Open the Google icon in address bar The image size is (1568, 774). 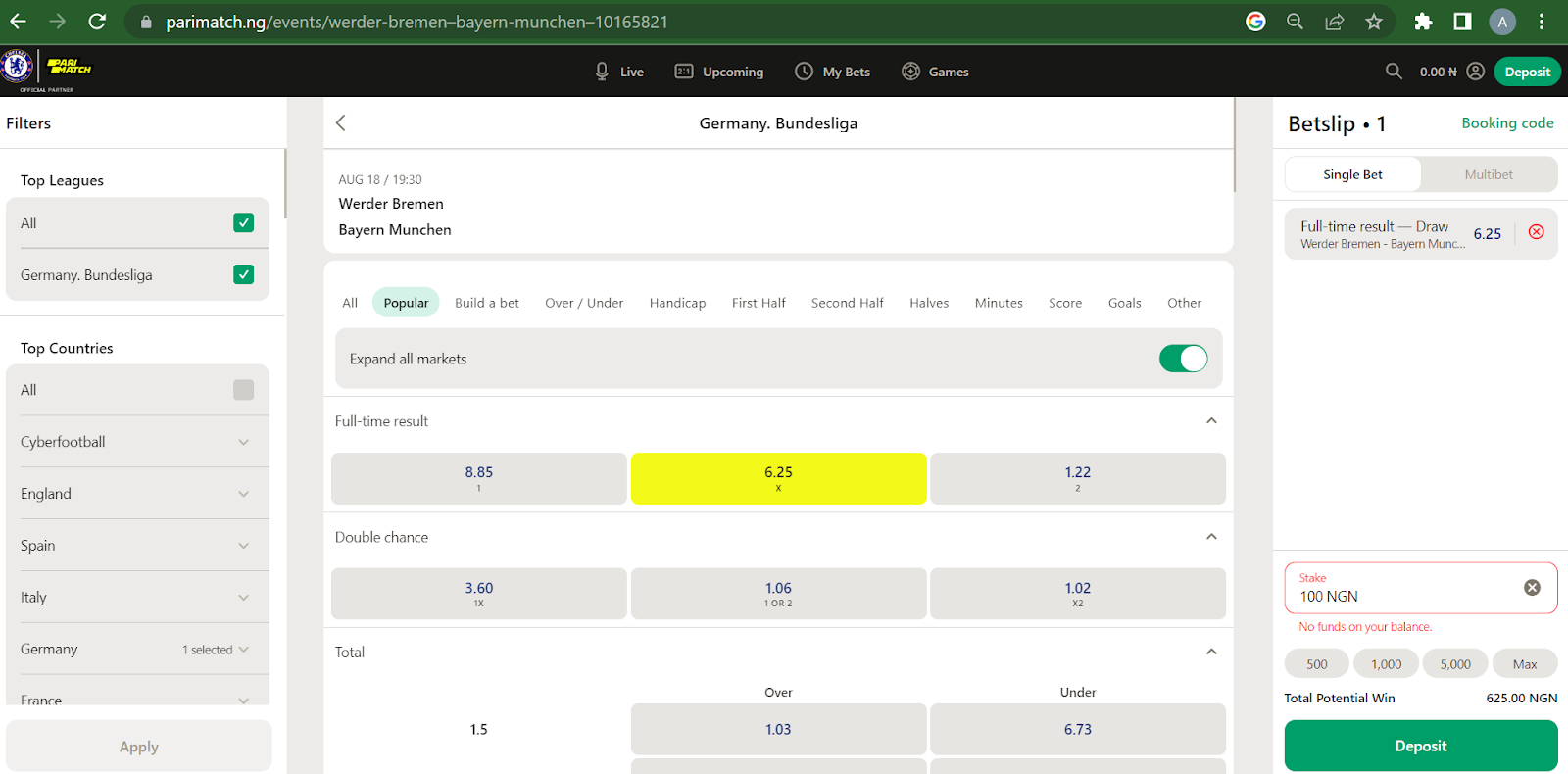(1255, 22)
